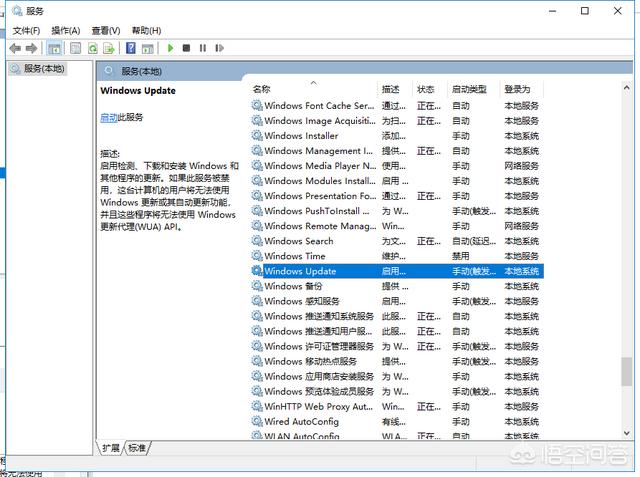The width and height of the screenshot is (640, 477).
Task: Select the highlighted Windows Update service
Action: point(397,271)
